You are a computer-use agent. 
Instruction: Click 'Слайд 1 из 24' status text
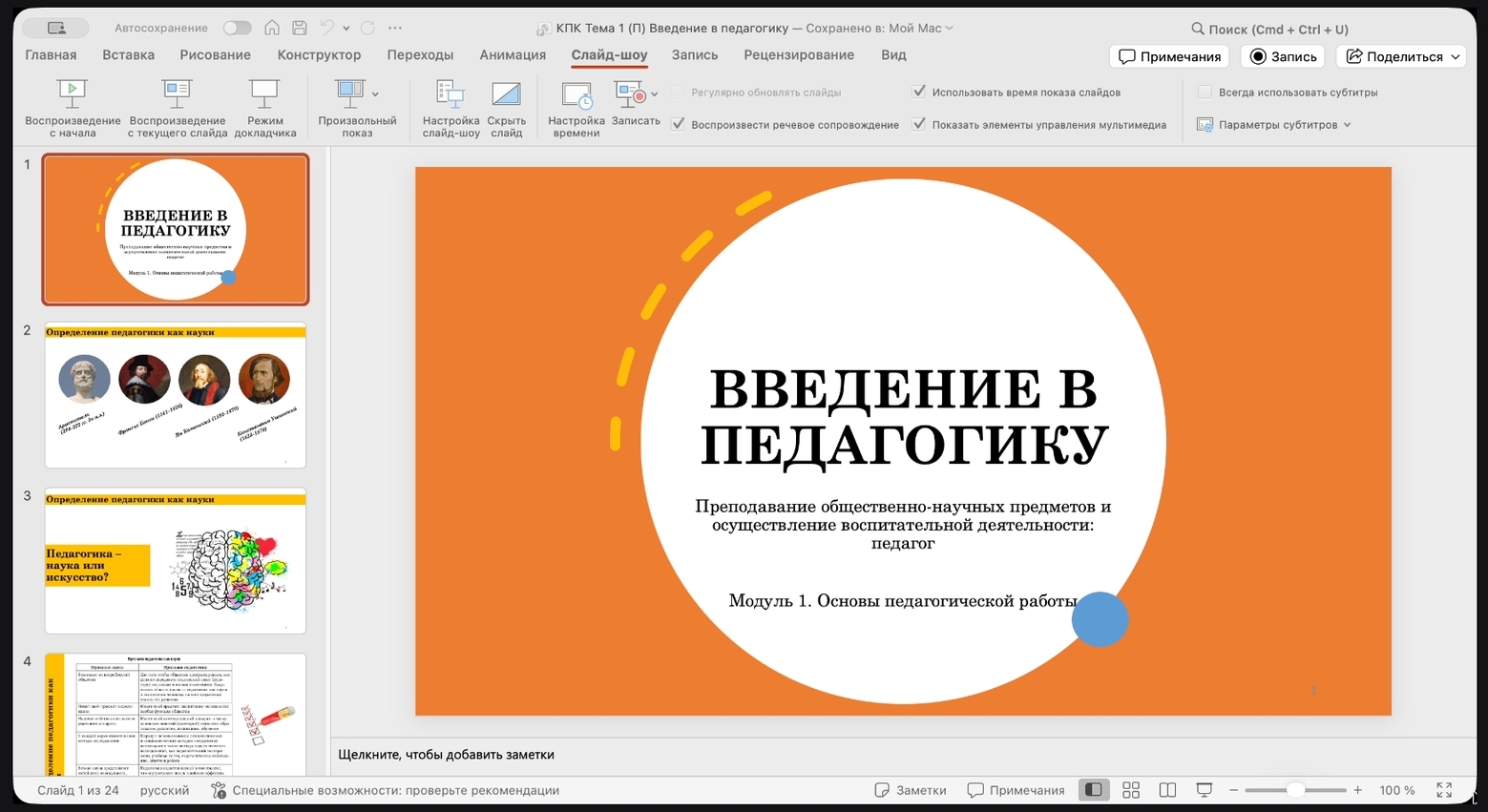pos(78,790)
